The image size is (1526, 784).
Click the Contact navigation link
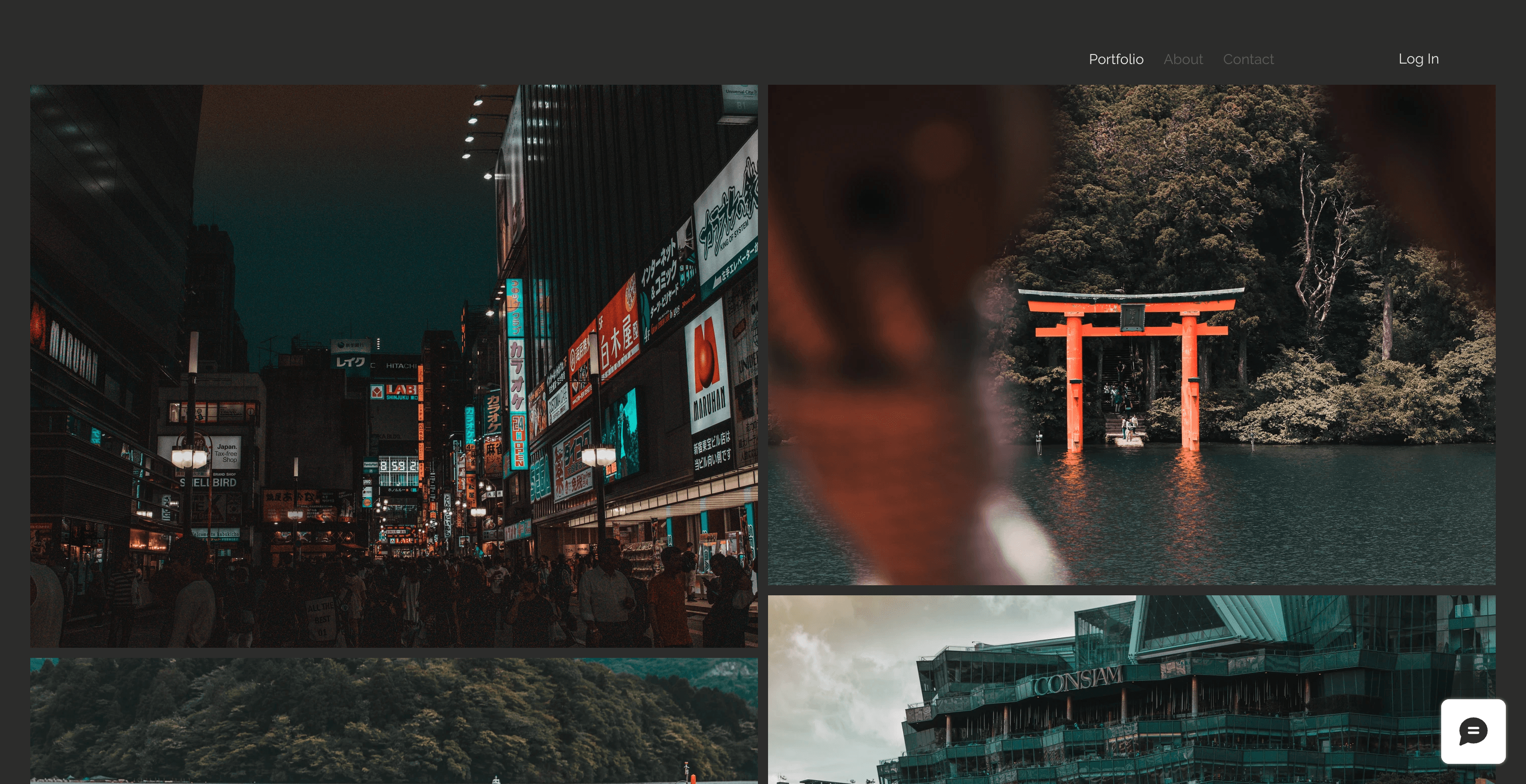tap(1248, 59)
